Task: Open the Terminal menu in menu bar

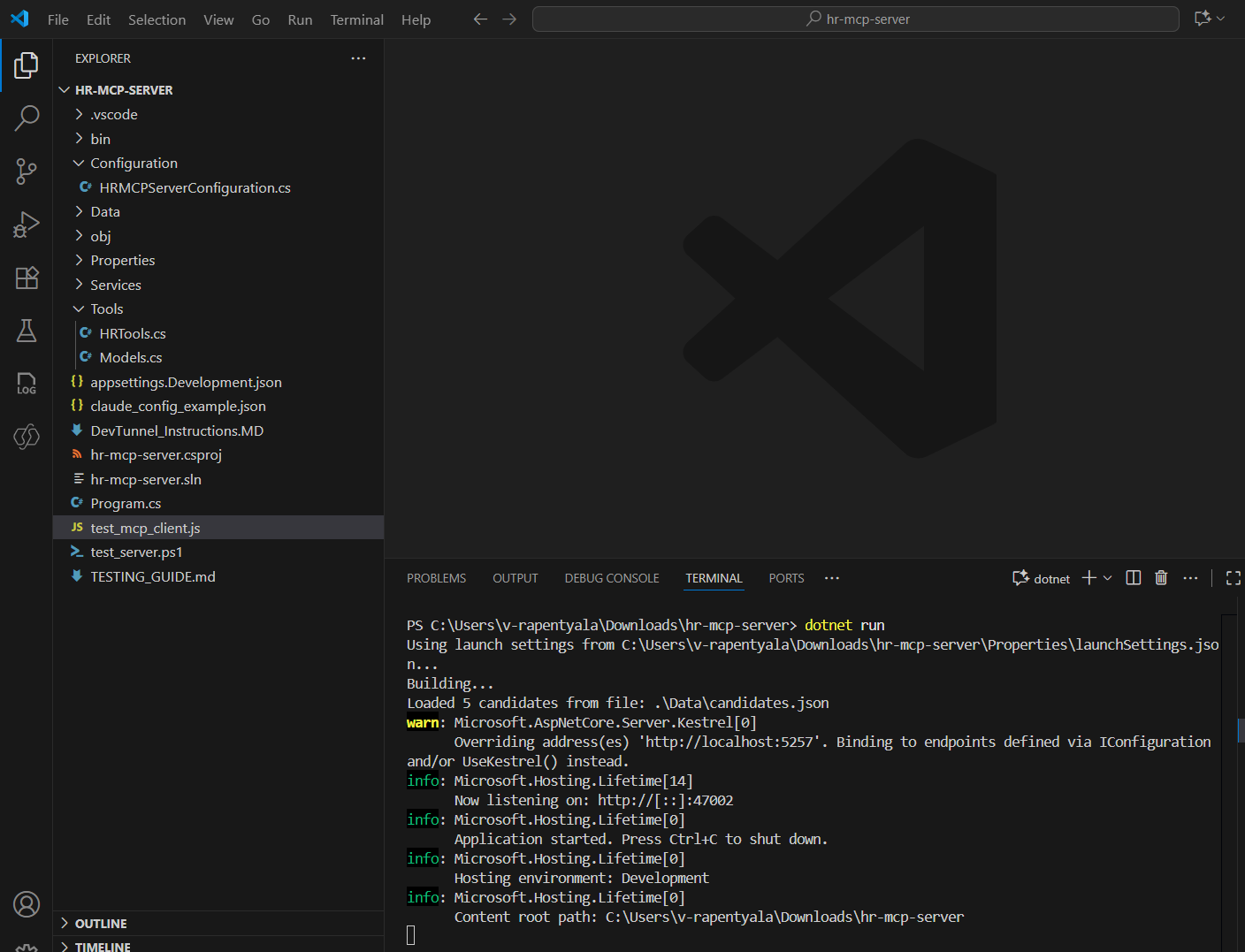Action: click(356, 19)
